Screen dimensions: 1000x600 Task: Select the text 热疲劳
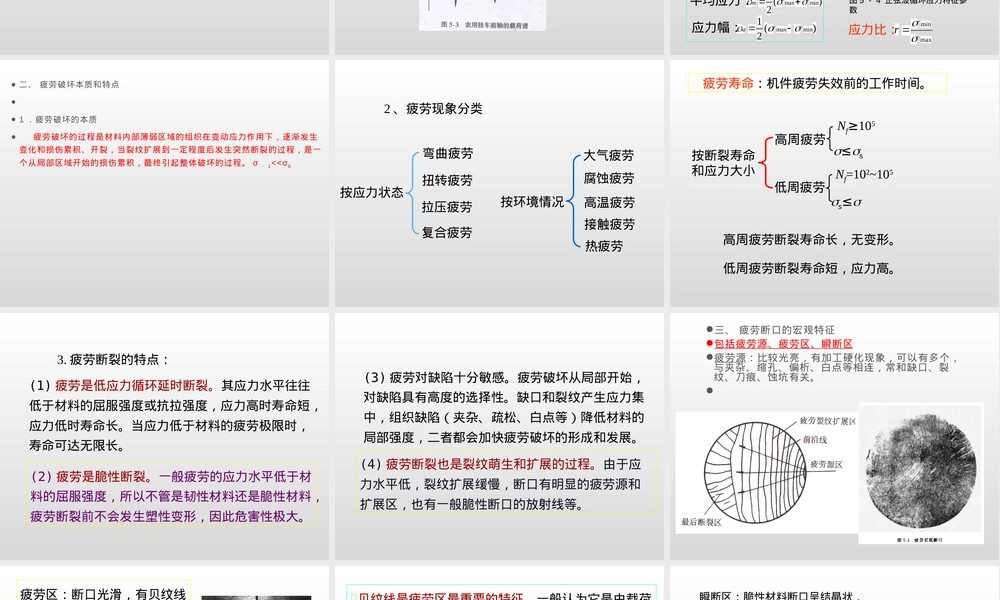(604, 246)
